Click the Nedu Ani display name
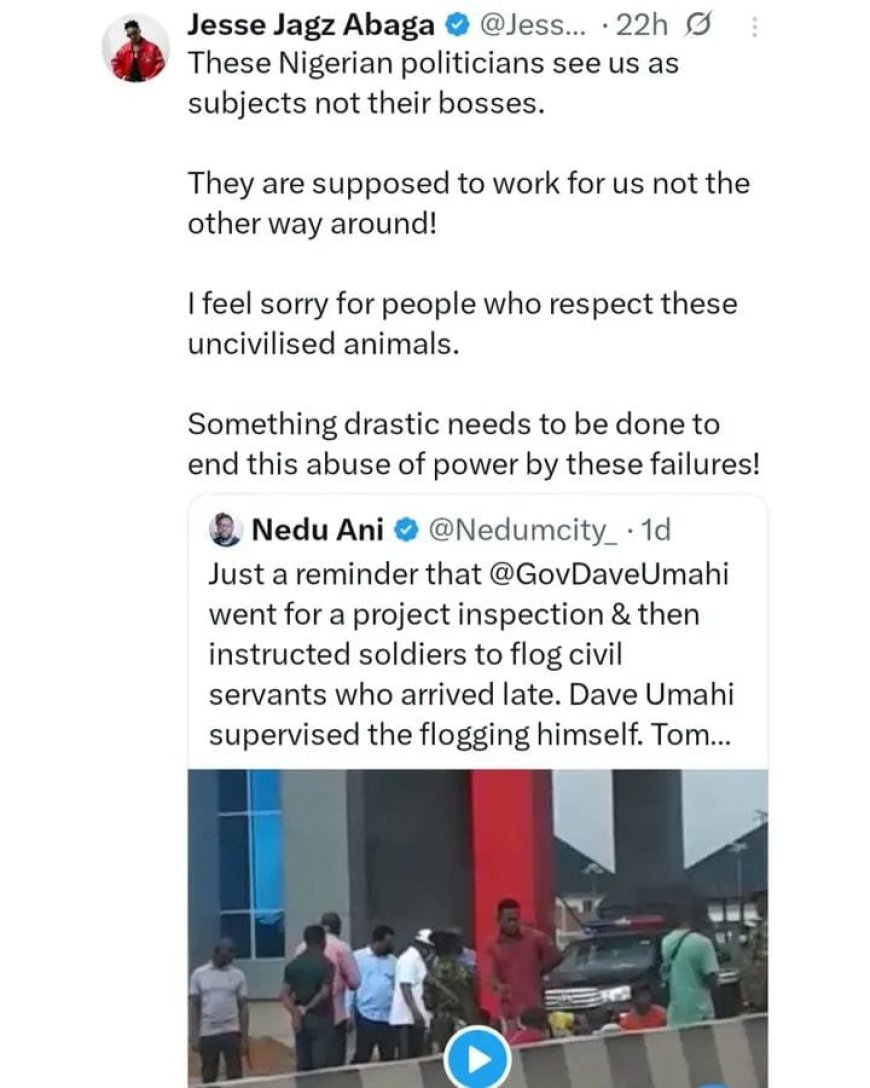The height and width of the screenshot is (1088, 870). (318, 530)
